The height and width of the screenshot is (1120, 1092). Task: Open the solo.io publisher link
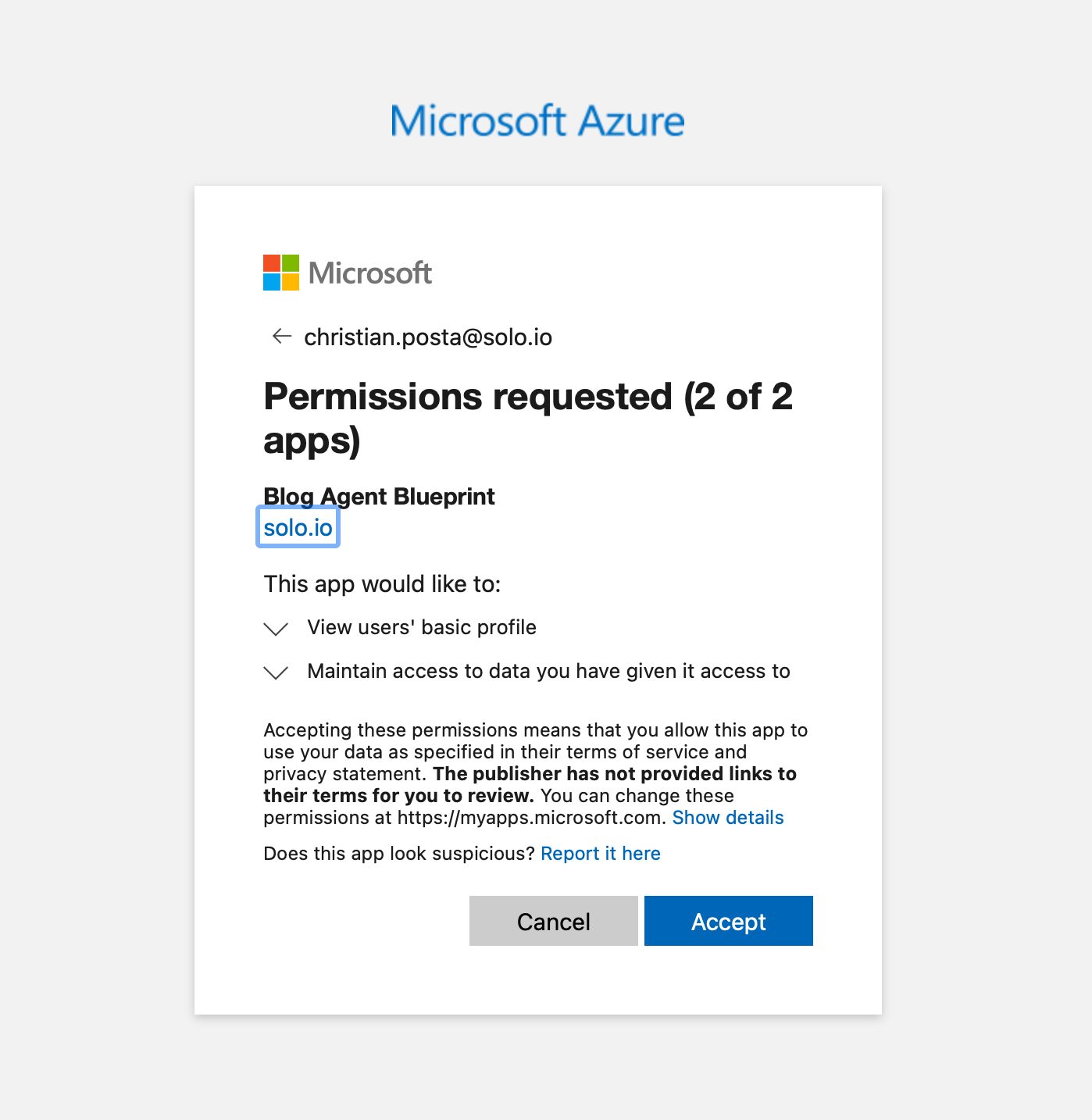pyautogui.click(x=298, y=527)
